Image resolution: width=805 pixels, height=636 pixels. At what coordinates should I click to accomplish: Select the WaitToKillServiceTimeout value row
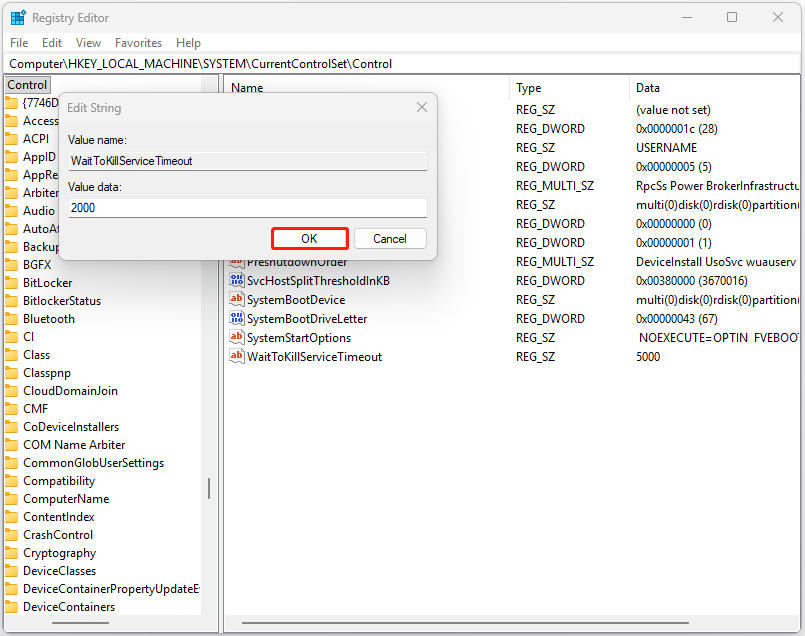point(512,357)
